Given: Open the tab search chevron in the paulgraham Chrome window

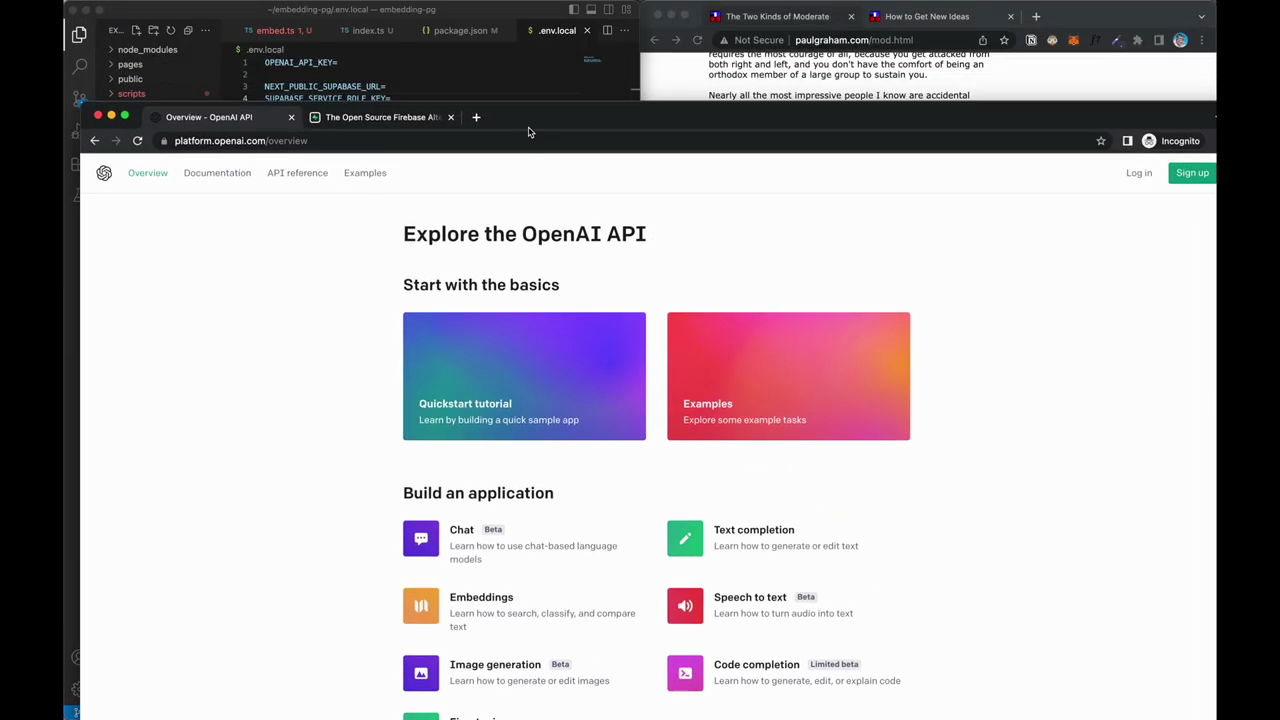Looking at the screenshot, I should pos(1201,16).
